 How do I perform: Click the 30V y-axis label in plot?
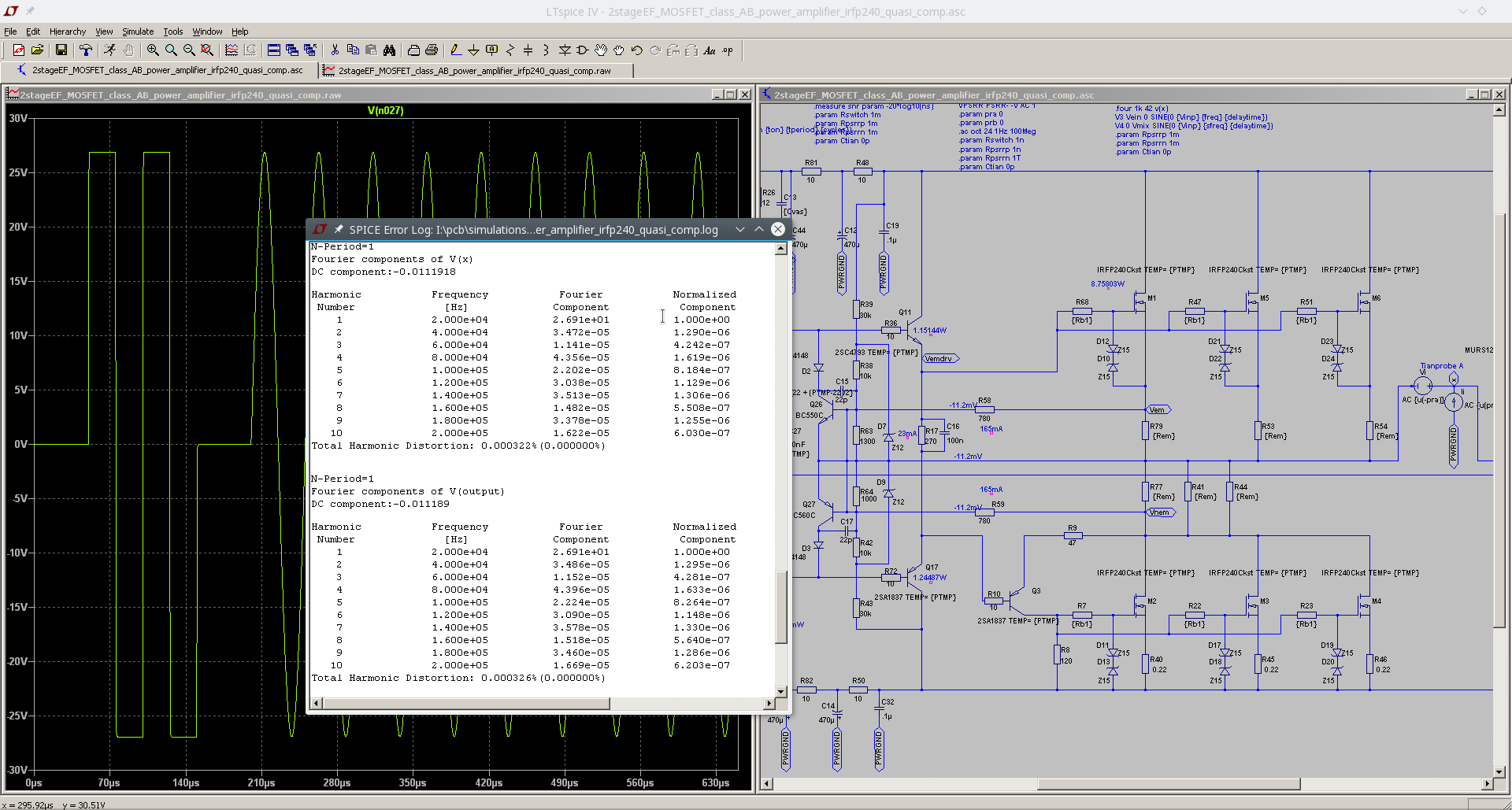click(18, 118)
